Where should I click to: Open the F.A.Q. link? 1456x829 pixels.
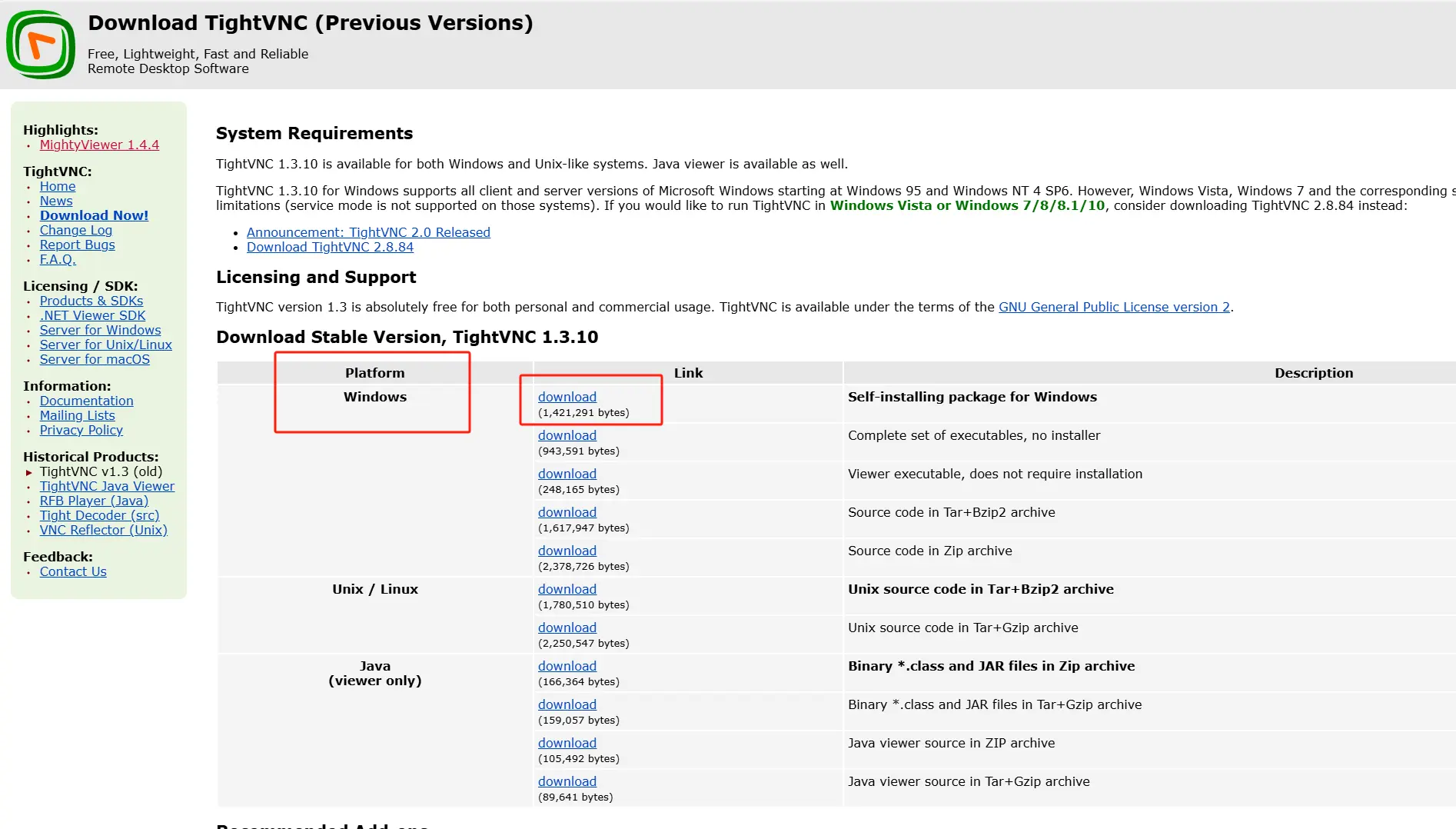[58, 259]
